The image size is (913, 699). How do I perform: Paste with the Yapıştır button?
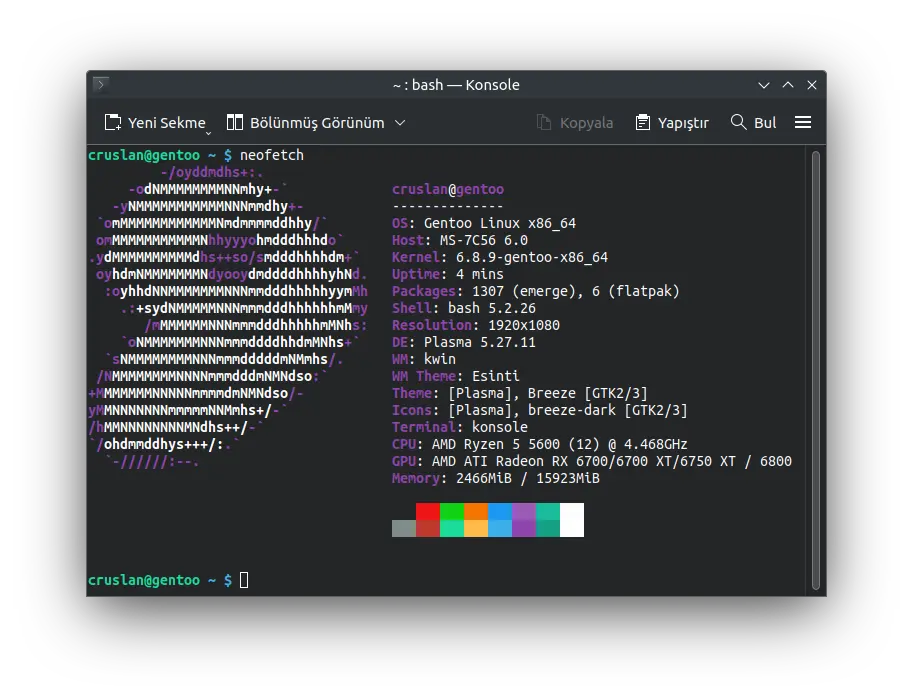point(672,123)
